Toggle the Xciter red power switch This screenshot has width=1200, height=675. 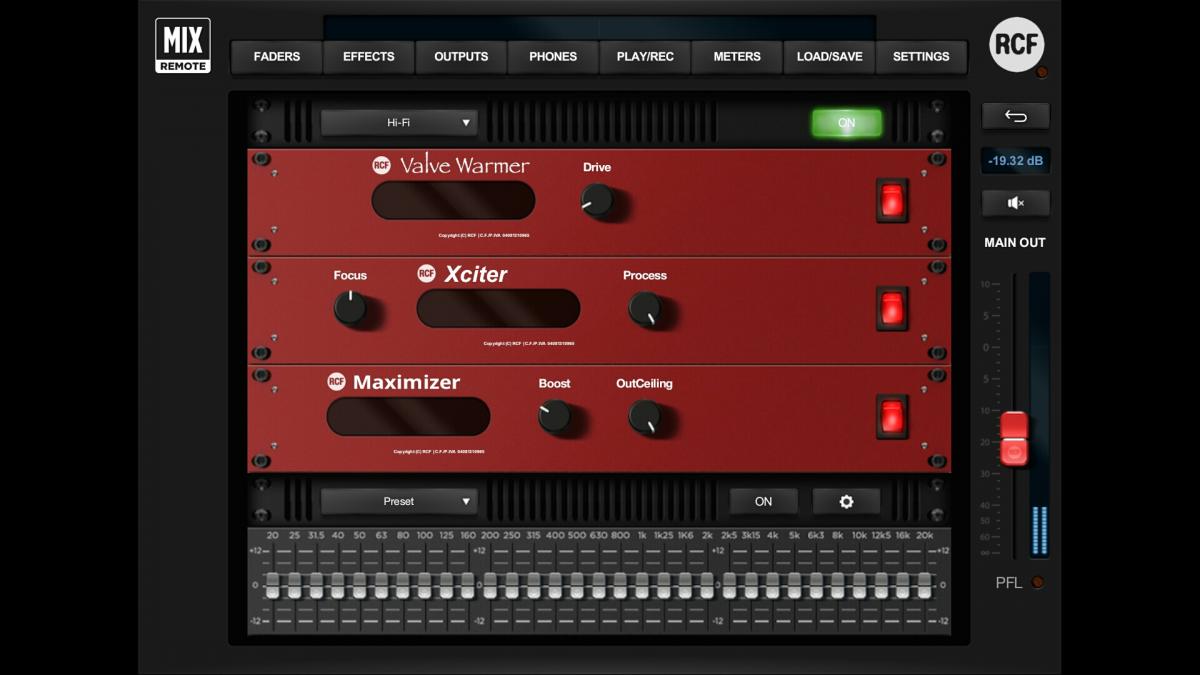[x=892, y=307]
